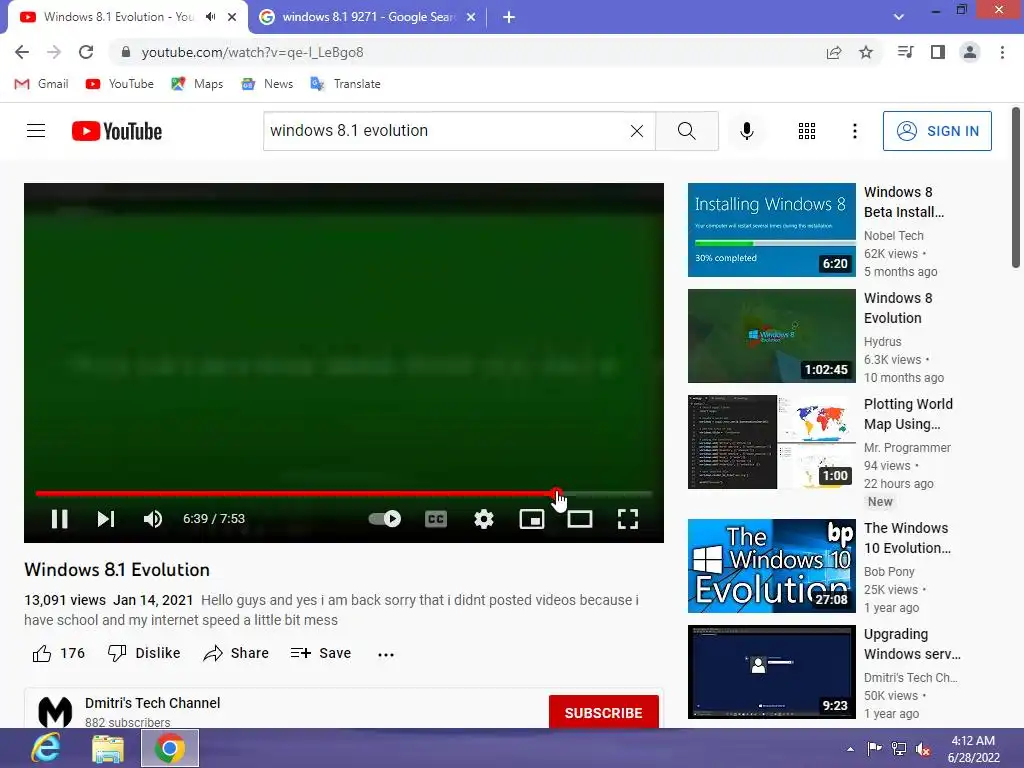Click 'Windows 8 Beta Install...' title
Image resolution: width=1024 pixels, height=768 pixels.
tap(904, 202)
